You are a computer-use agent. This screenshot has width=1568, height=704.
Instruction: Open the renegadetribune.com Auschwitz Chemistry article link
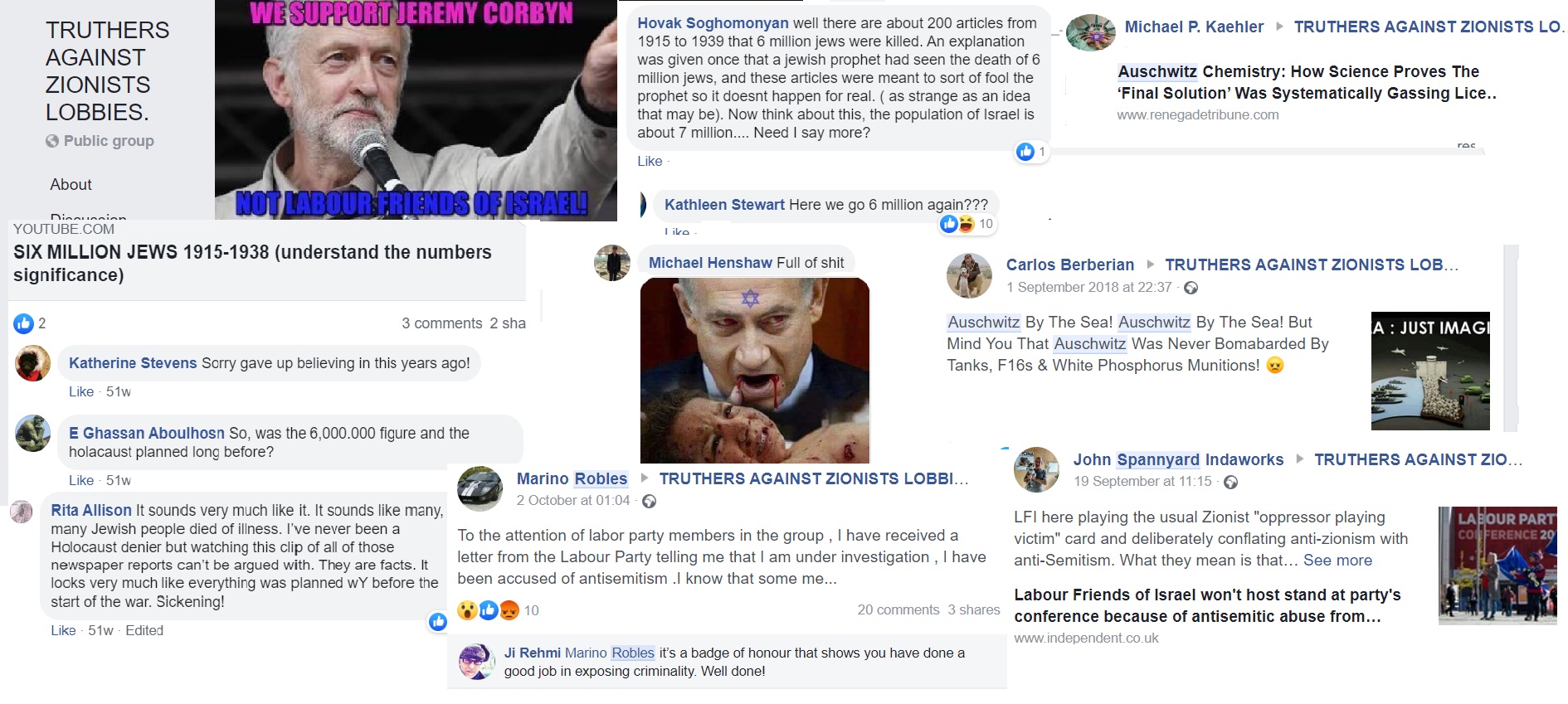tap(1307, 82)
